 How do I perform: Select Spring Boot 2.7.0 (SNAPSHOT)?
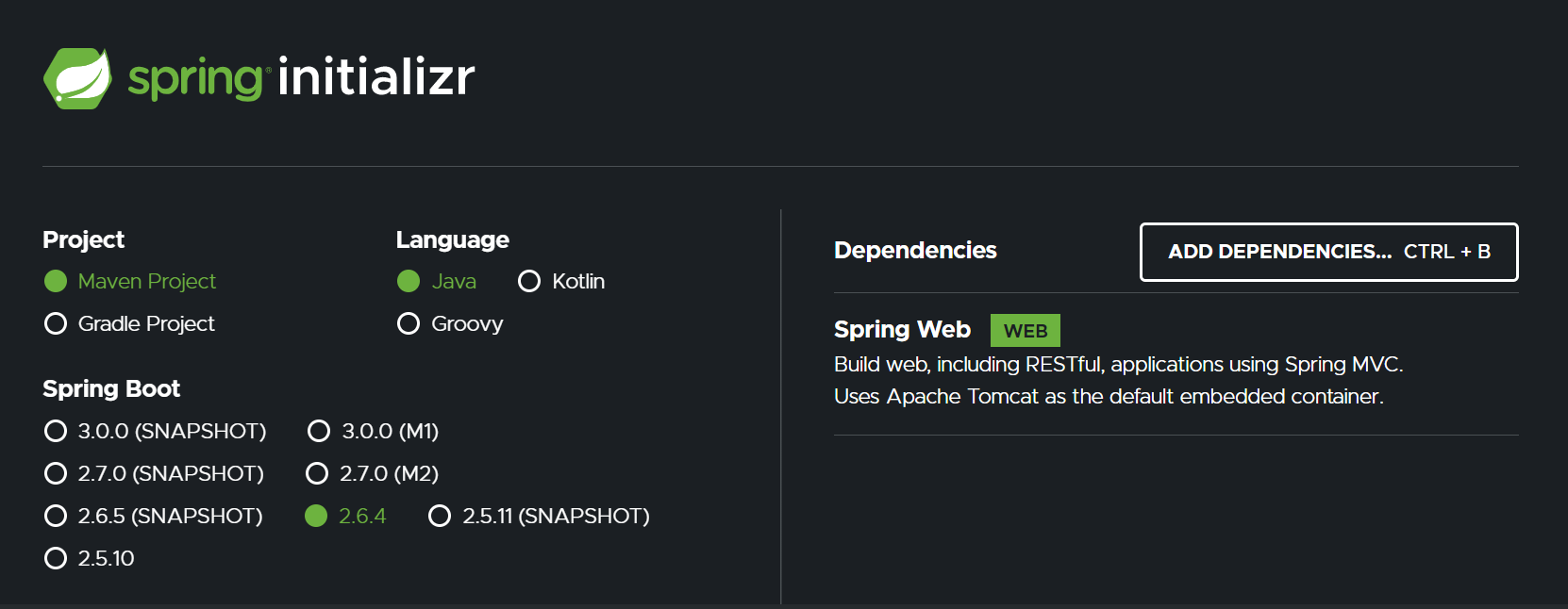pos(155,473)
